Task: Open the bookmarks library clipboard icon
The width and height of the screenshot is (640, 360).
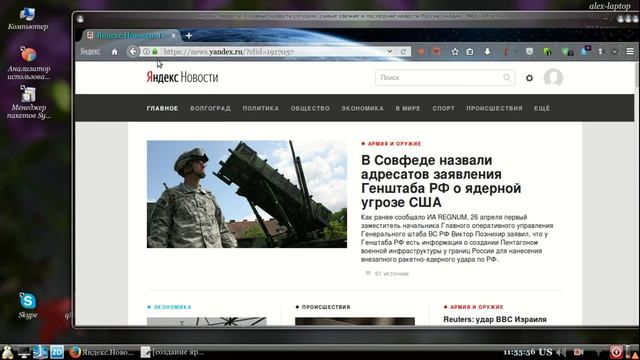Action: point(470,52)
